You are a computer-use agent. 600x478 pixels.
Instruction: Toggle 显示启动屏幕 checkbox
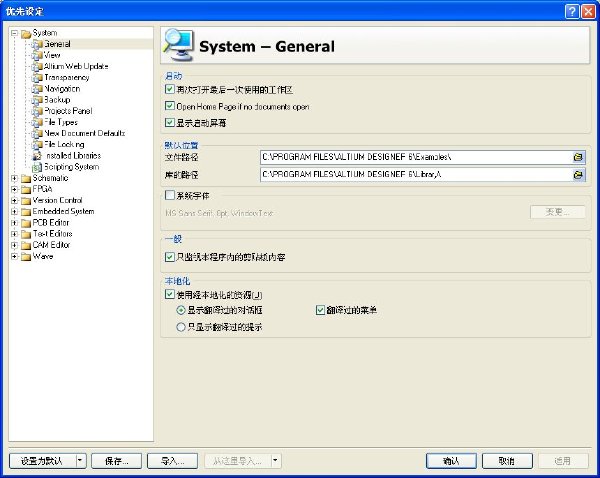pos(170,122)
